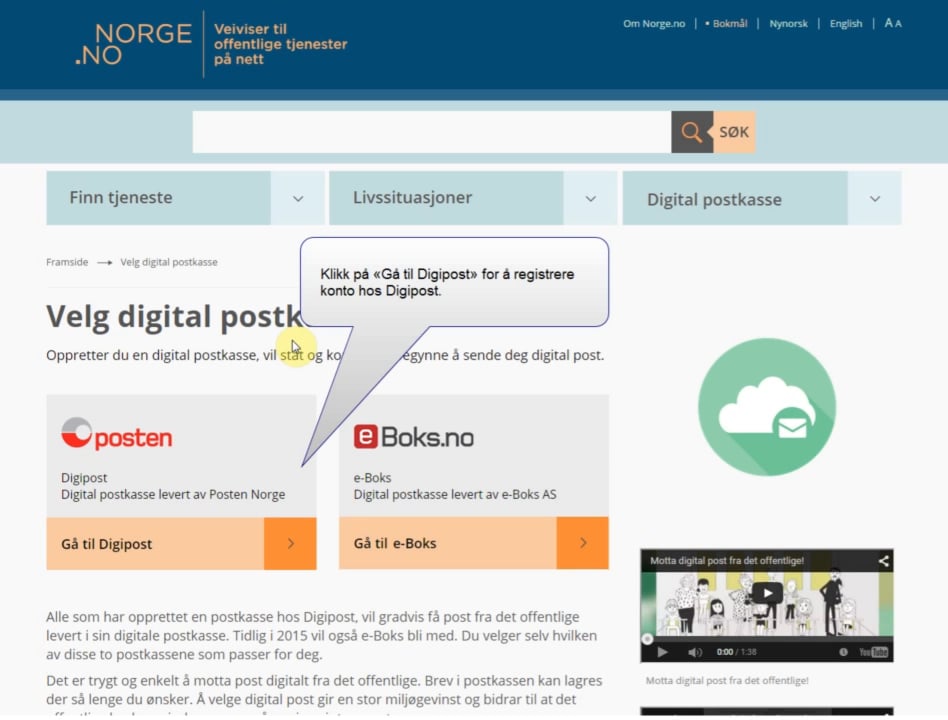Click the YouTube logo in video player
The height and width of the screenshot is (720, 948).
[873, 652]
